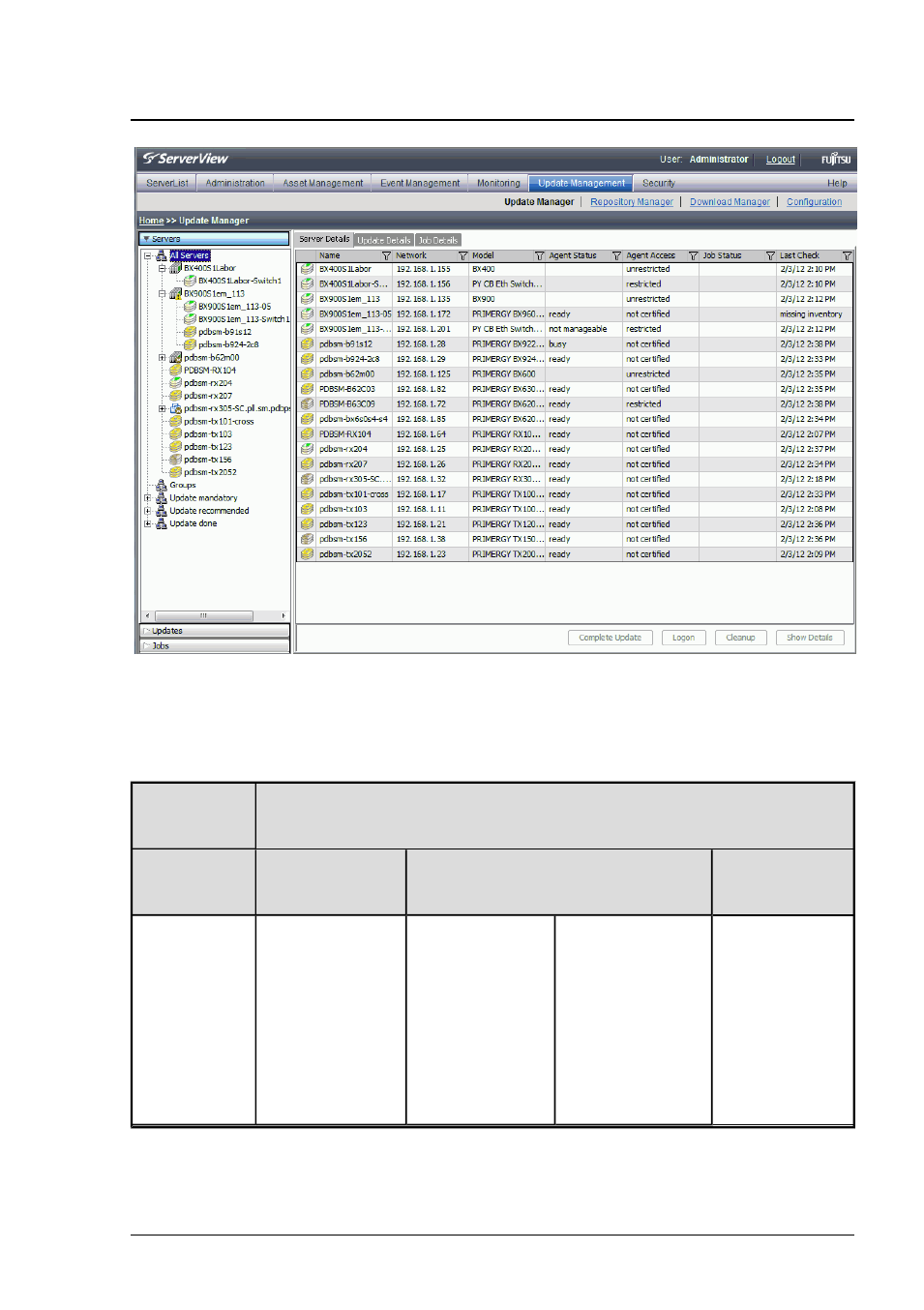The image size is (924, 1310).
Task: Open the Name column filter icon
Action: pyautogui.click(x=386, y=255)
